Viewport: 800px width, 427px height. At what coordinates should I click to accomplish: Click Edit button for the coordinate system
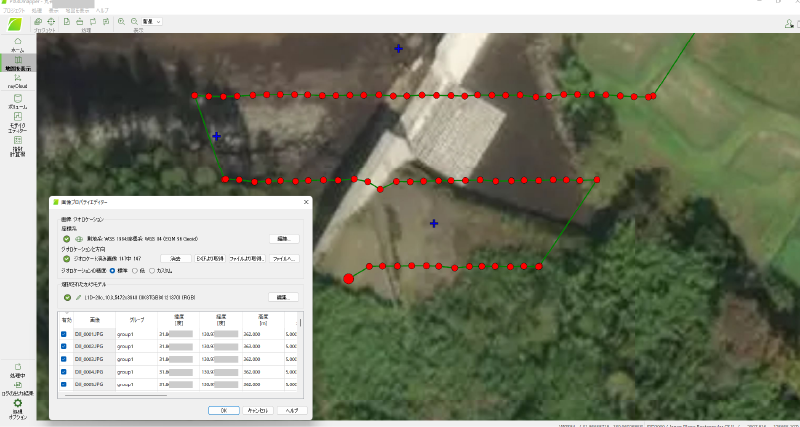pos(284,239)
